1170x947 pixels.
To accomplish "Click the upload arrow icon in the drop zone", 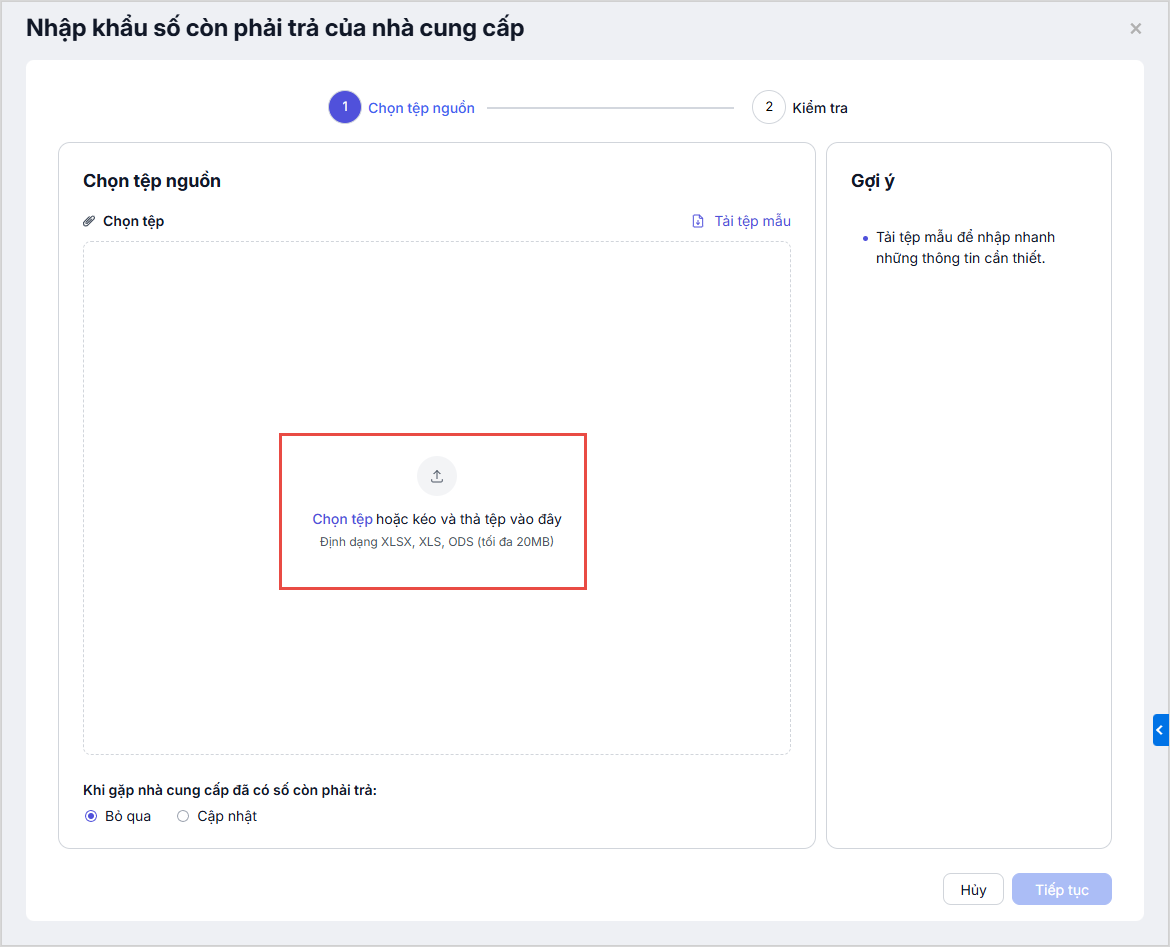I will click(x=436, y=476).
